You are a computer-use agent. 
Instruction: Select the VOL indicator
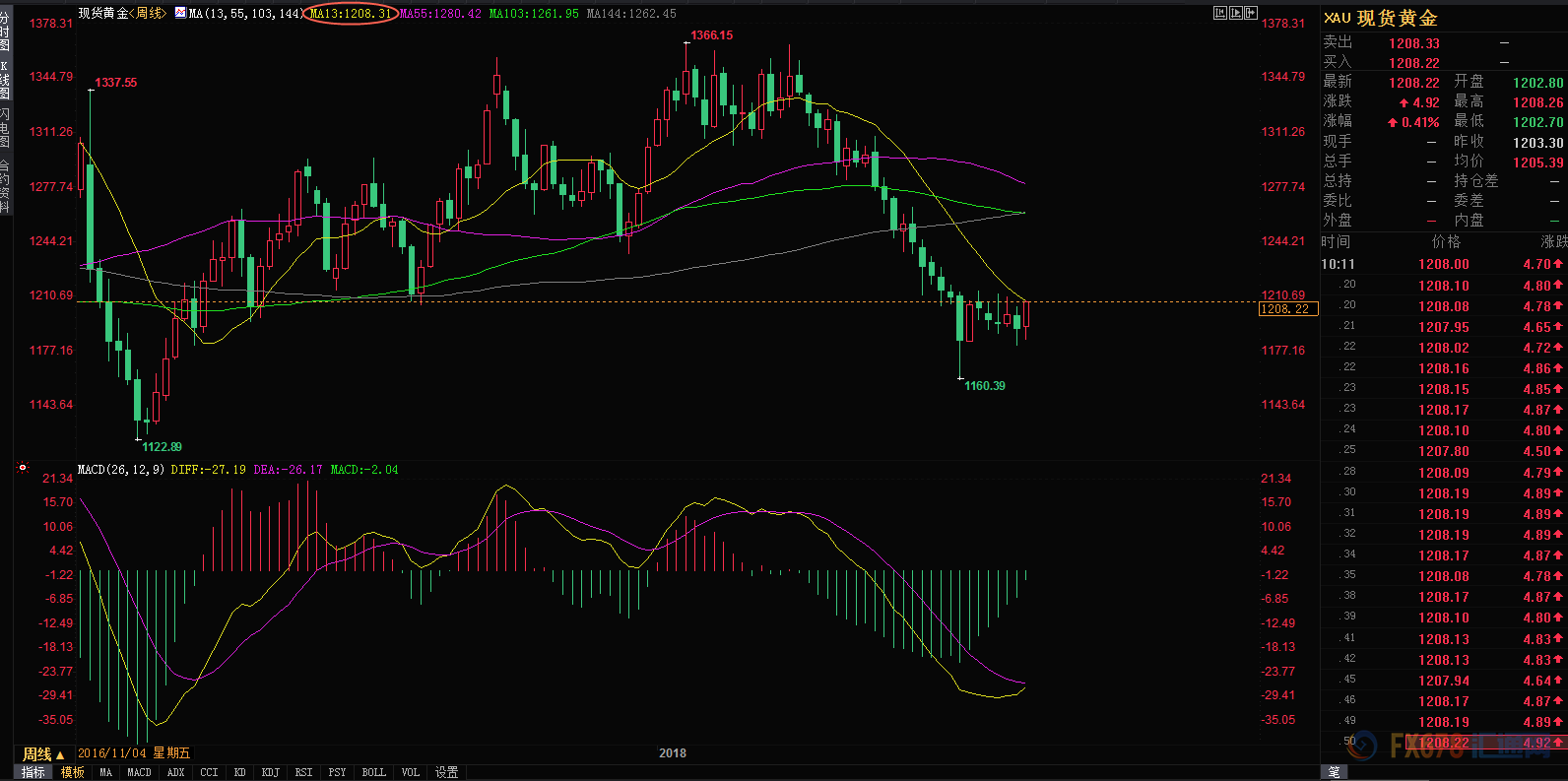pyautogui.click(x=411, y=773)
